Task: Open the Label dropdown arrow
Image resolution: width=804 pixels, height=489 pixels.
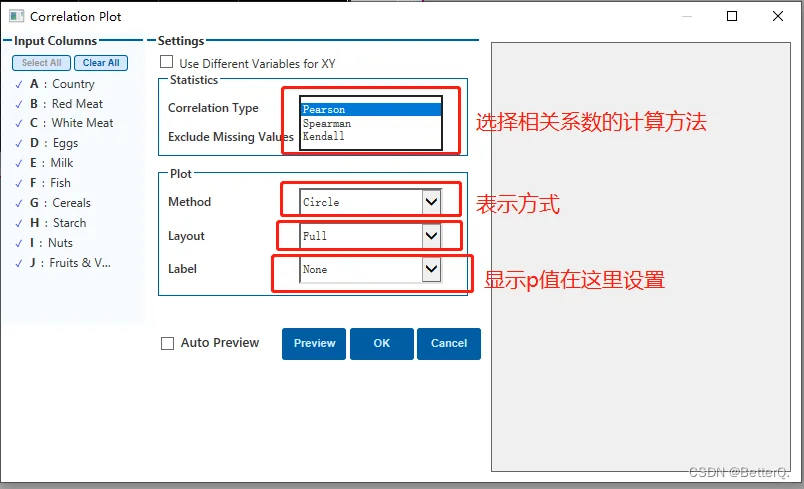Action: 432,269
